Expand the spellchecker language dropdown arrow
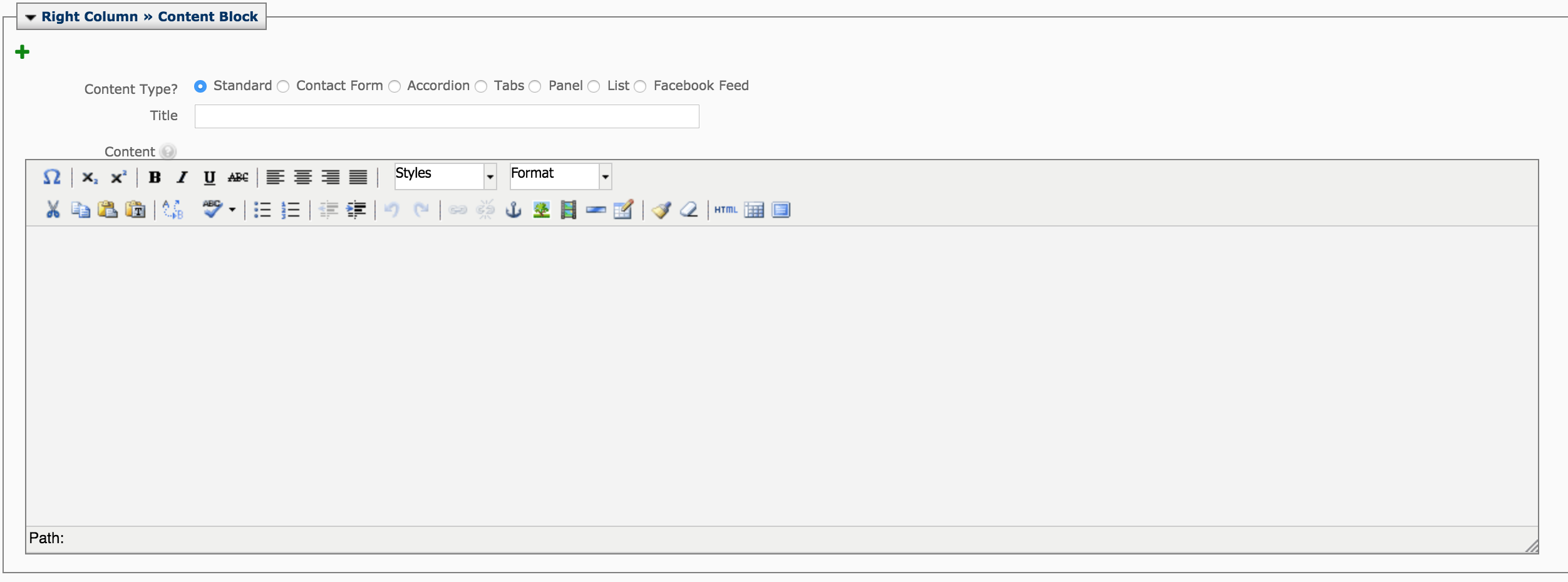Screen dimensions: 1568x582 pos(232,210)
